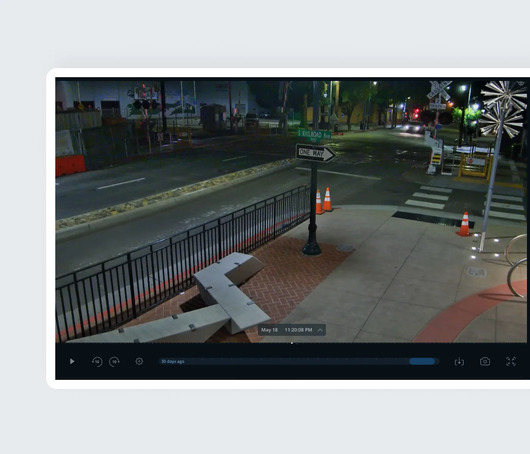Seek to the middle of timeline track

[x=299, y=361]
